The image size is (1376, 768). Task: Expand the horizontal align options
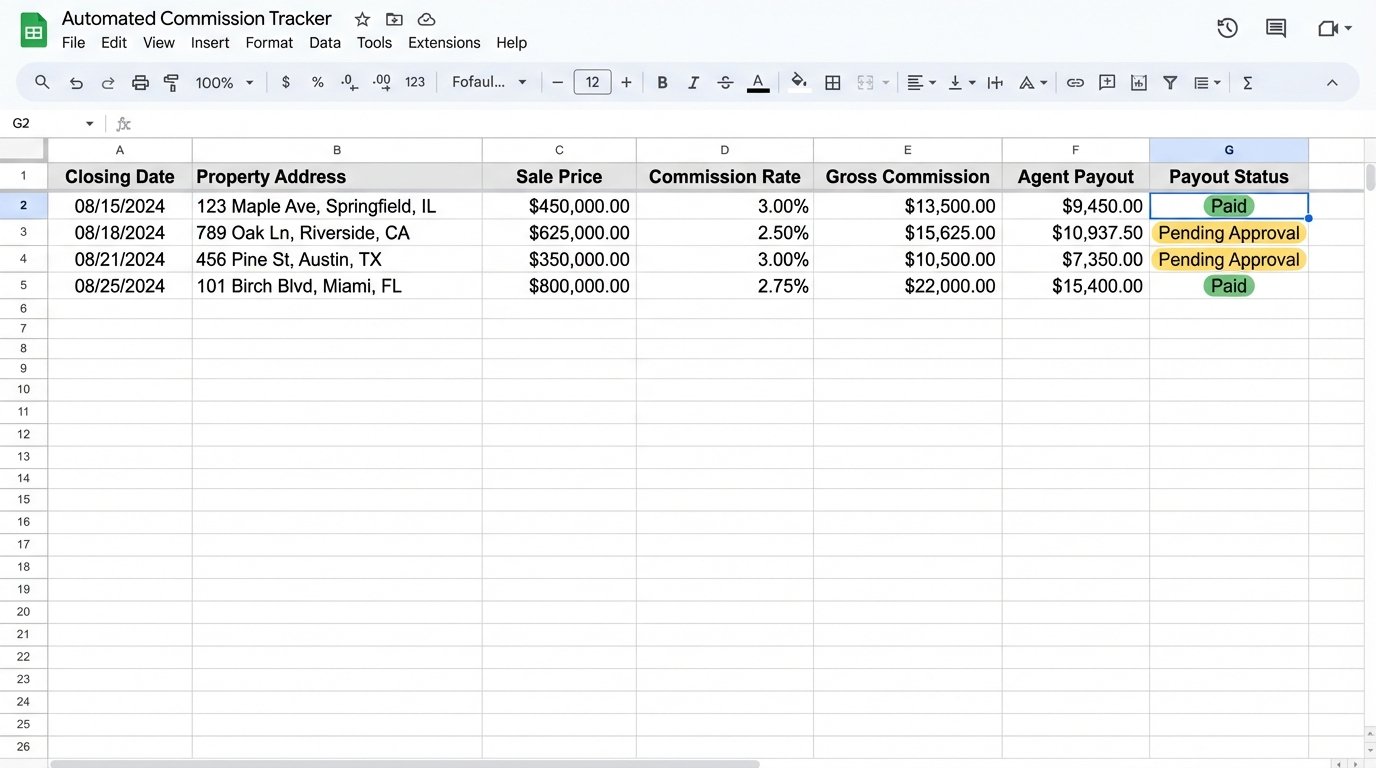point(930,82)
